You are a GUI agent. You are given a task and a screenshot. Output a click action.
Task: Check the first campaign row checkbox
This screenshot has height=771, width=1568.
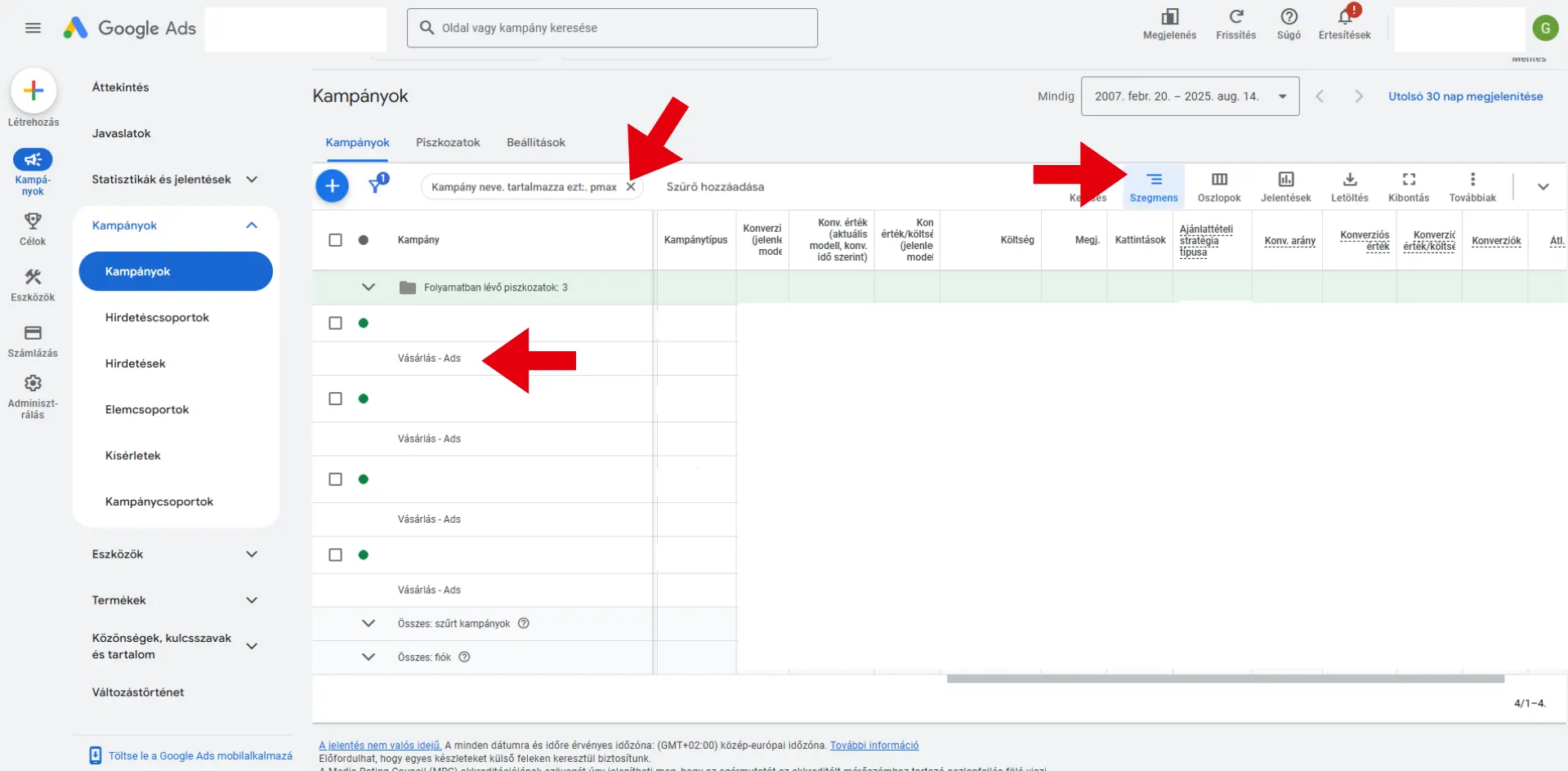point(335,323)
